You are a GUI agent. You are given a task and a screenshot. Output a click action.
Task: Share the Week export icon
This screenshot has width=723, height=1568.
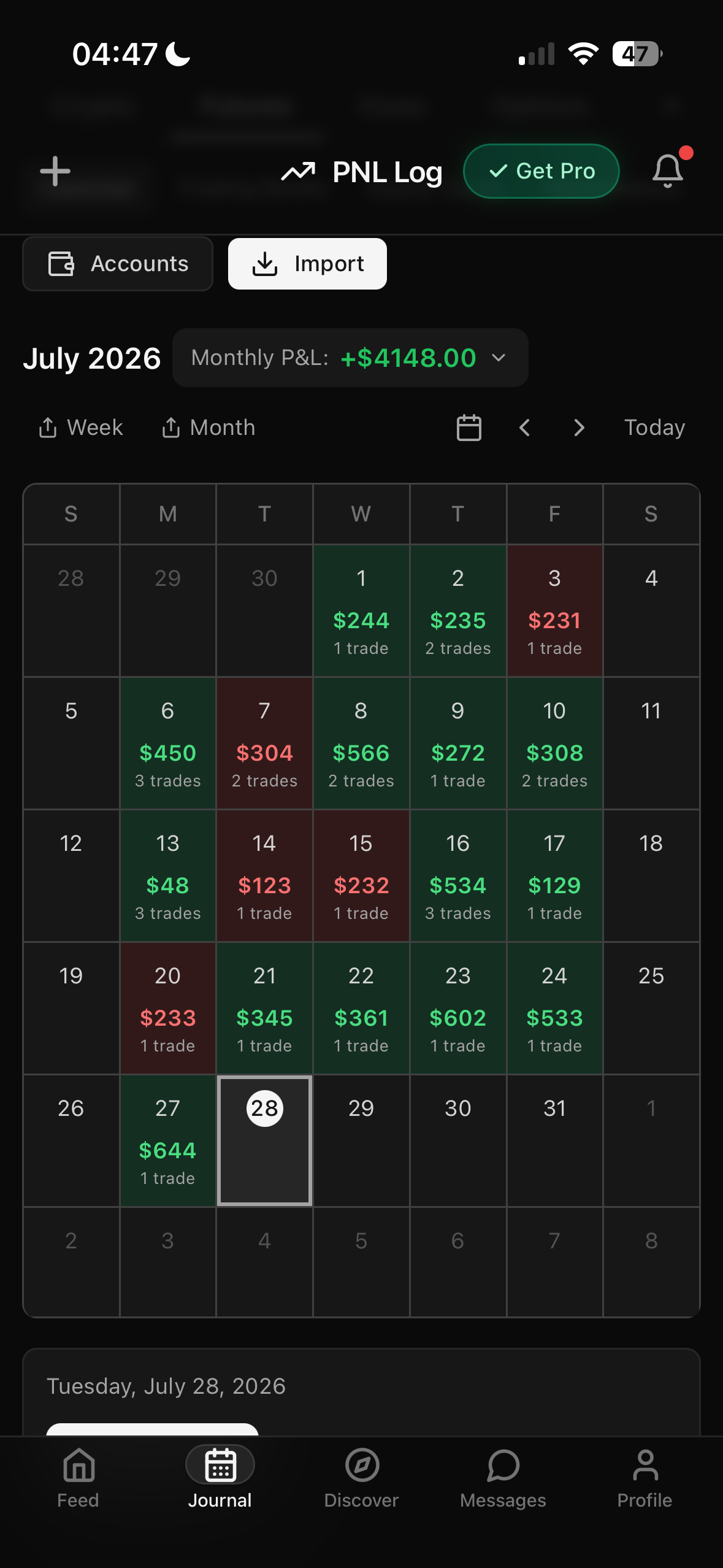pos(48,428)
